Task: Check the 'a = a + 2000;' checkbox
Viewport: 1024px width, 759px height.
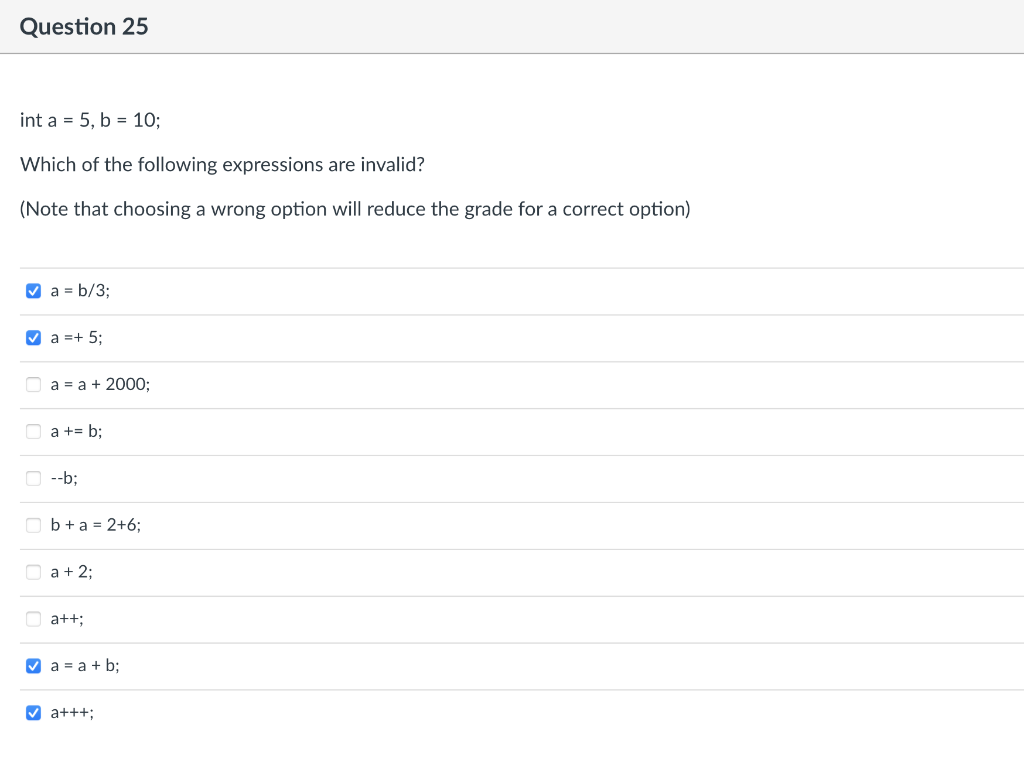Action: (x=34, y=385)
